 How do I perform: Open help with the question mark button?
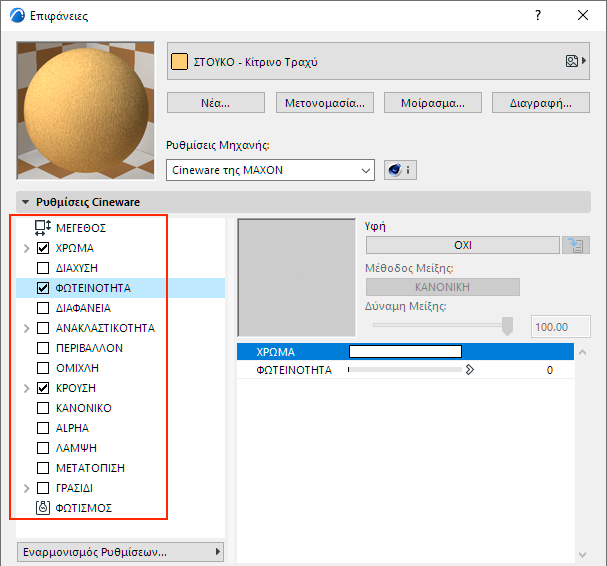[x=538, y=15]
